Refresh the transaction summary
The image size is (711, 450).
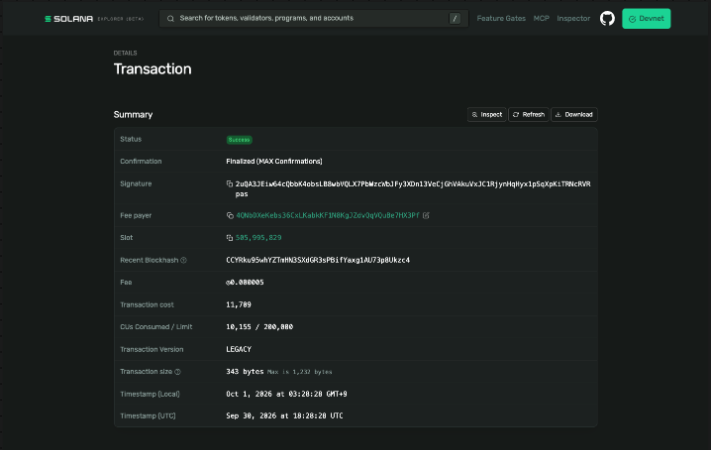click(x=529, y=114)
